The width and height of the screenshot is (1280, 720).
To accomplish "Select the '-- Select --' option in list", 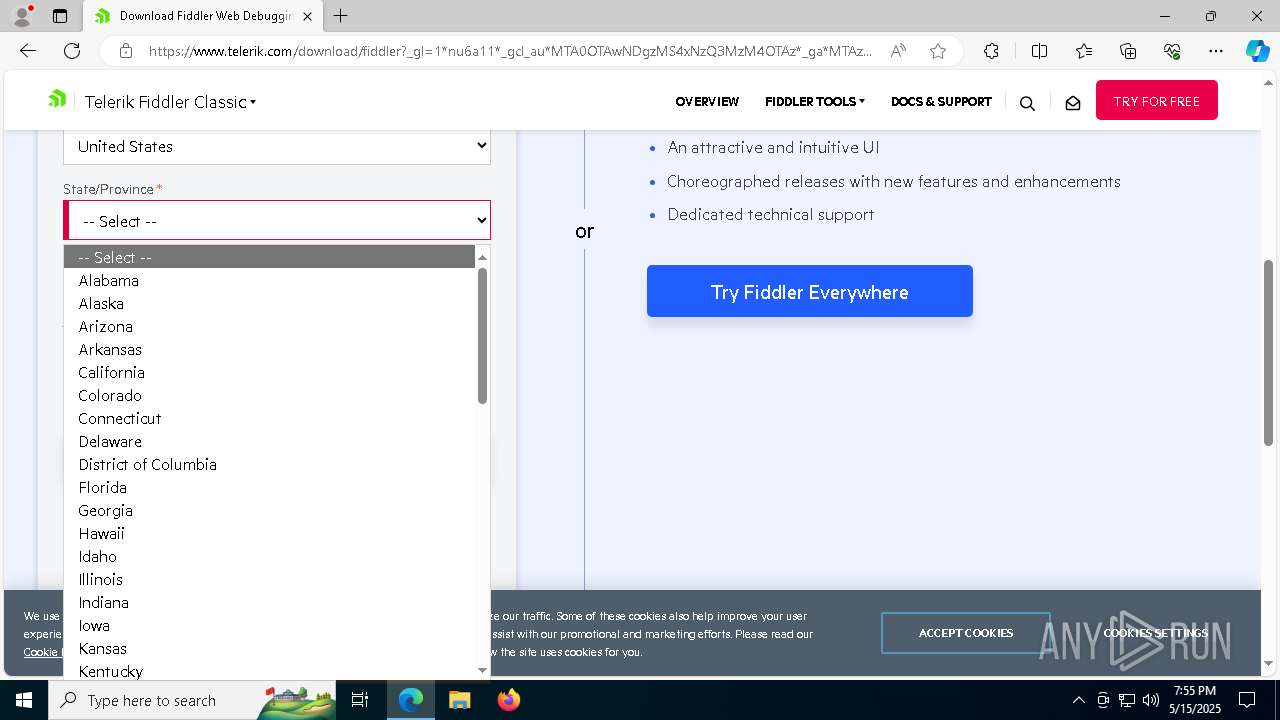I will point(269,257).
